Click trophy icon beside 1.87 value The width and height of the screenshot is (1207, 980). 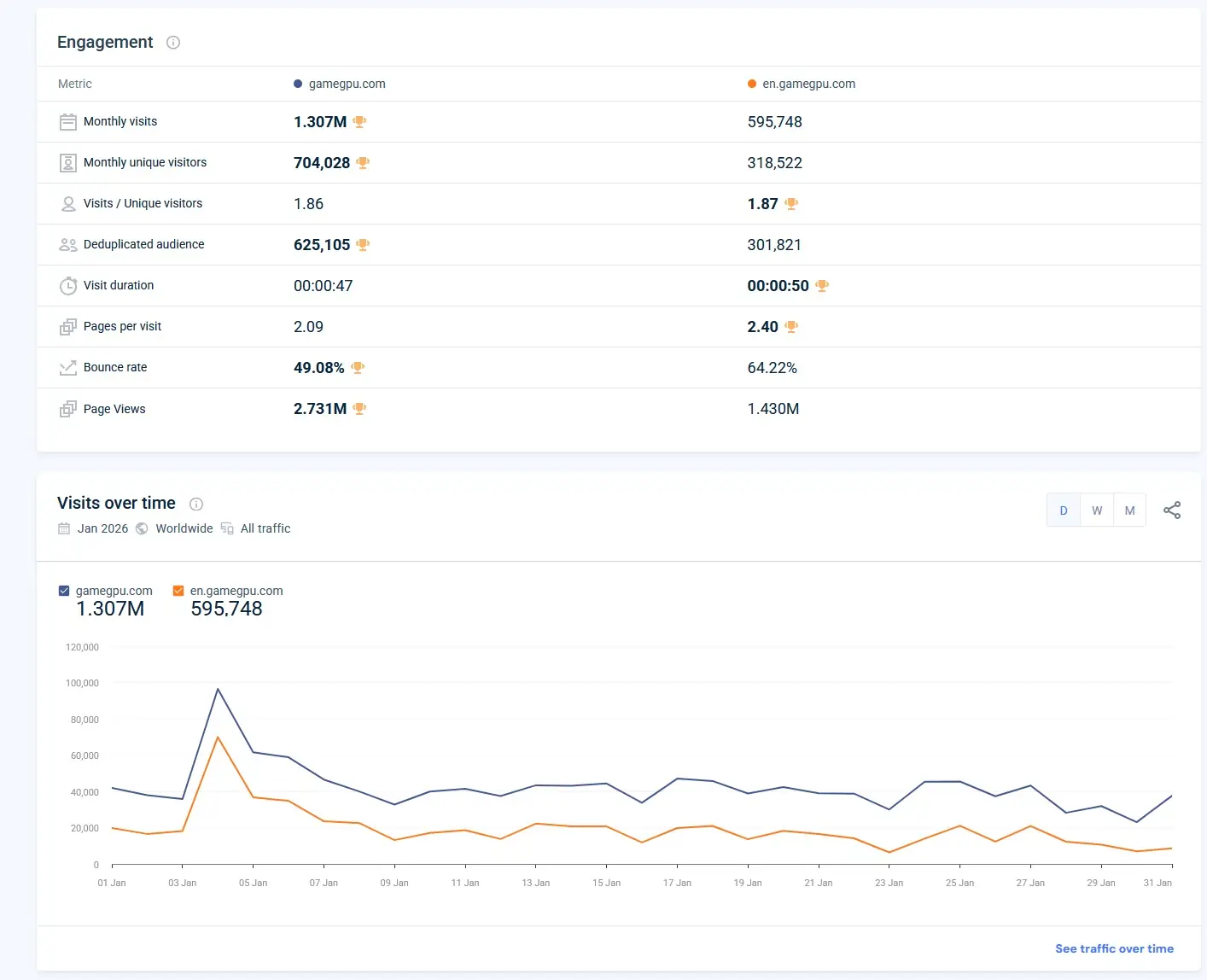pos(791,204)
